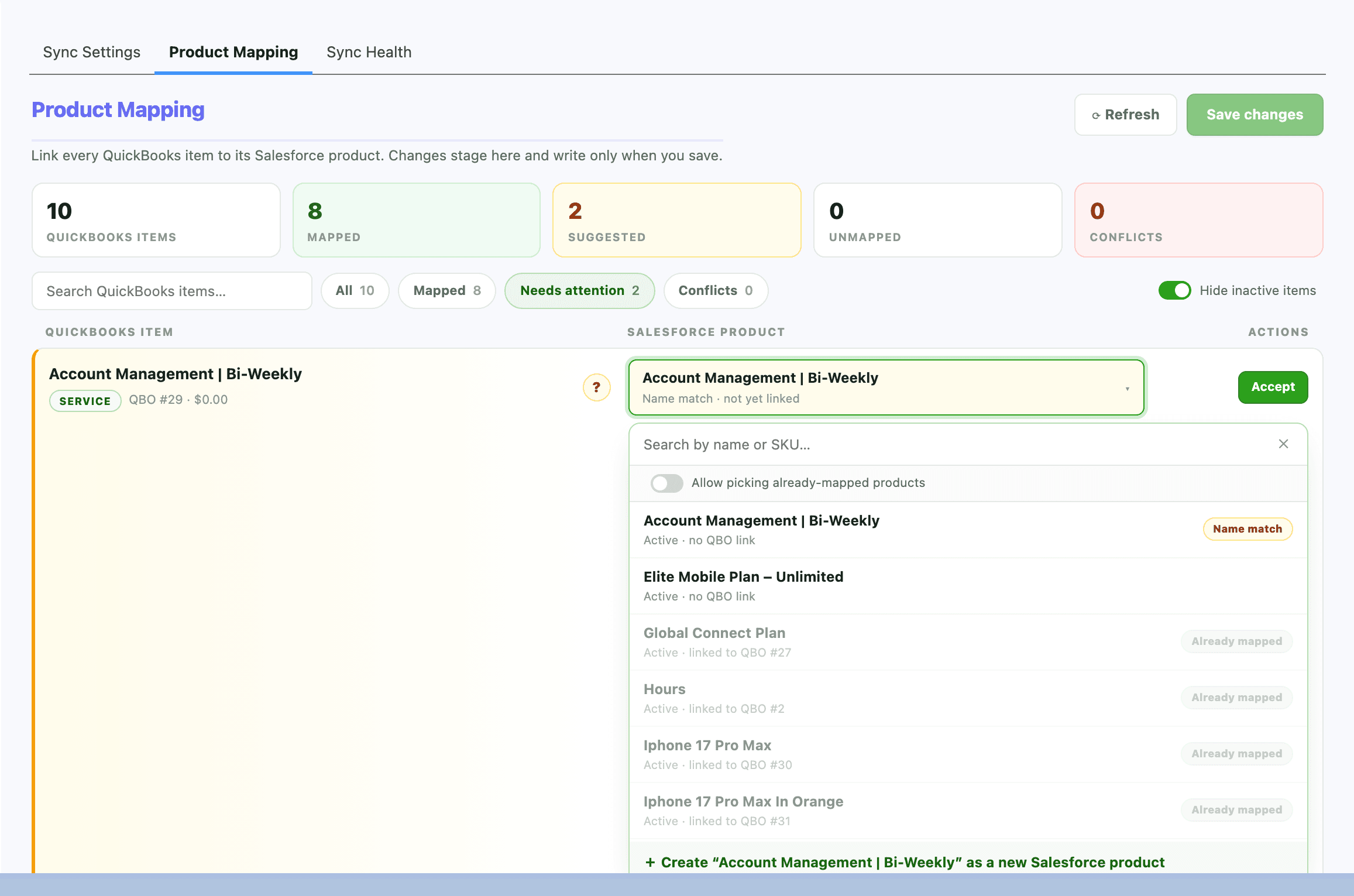
Task: Choose Elite Mobile Plan – Unlimited option
Action: point(968,586)
